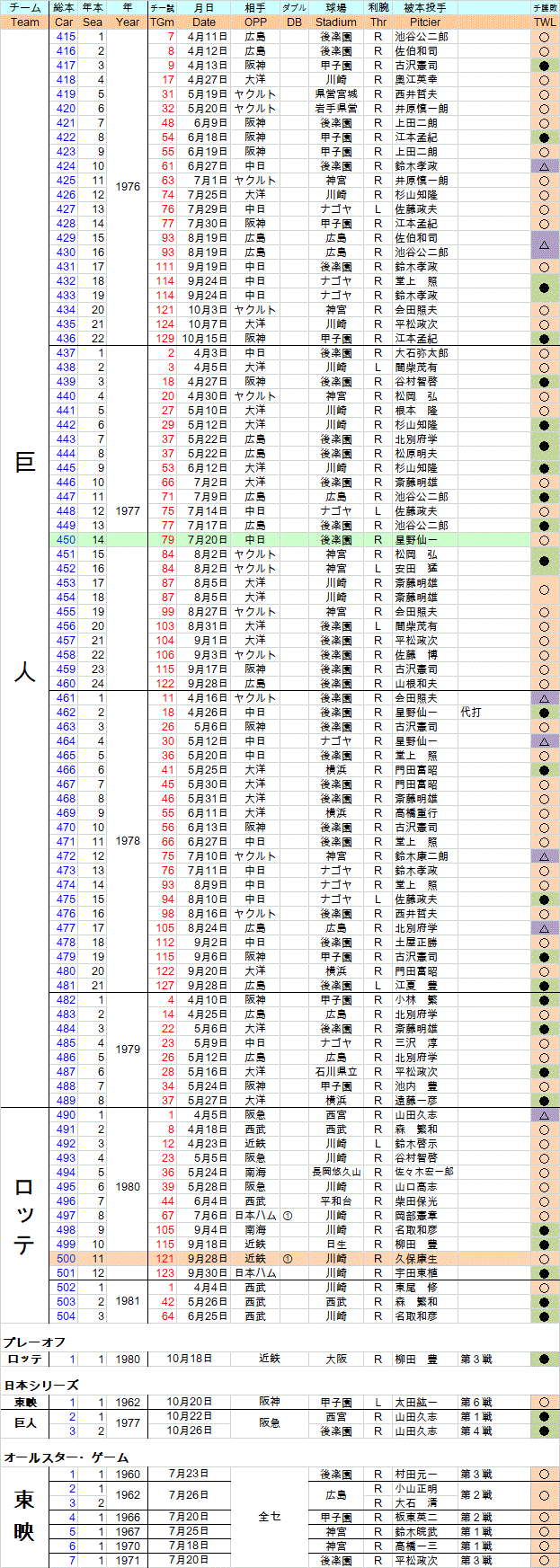Click pitcher name "奥江英幸"
This screenshot has width=560, height=1568.
point(416,80)
